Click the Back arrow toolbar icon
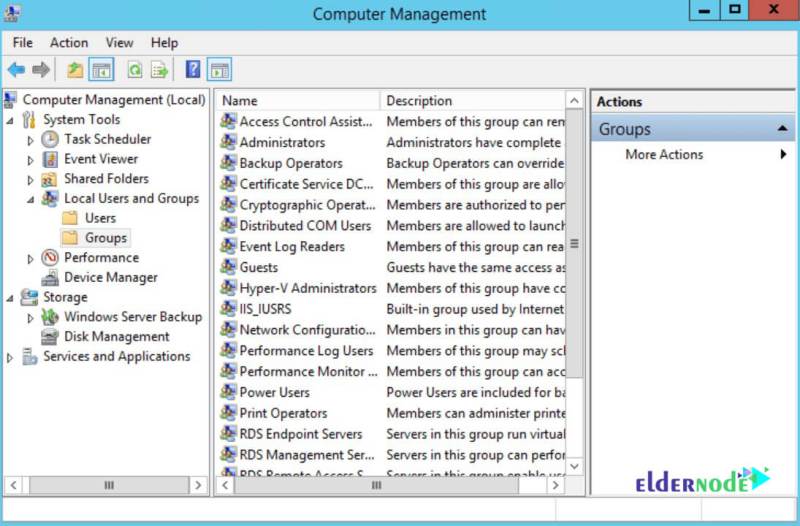 point(16,69)
